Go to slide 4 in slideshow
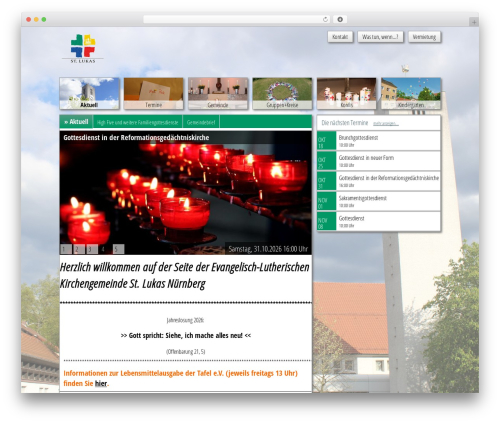Screen dimensions: 500x423 [105, 249]
